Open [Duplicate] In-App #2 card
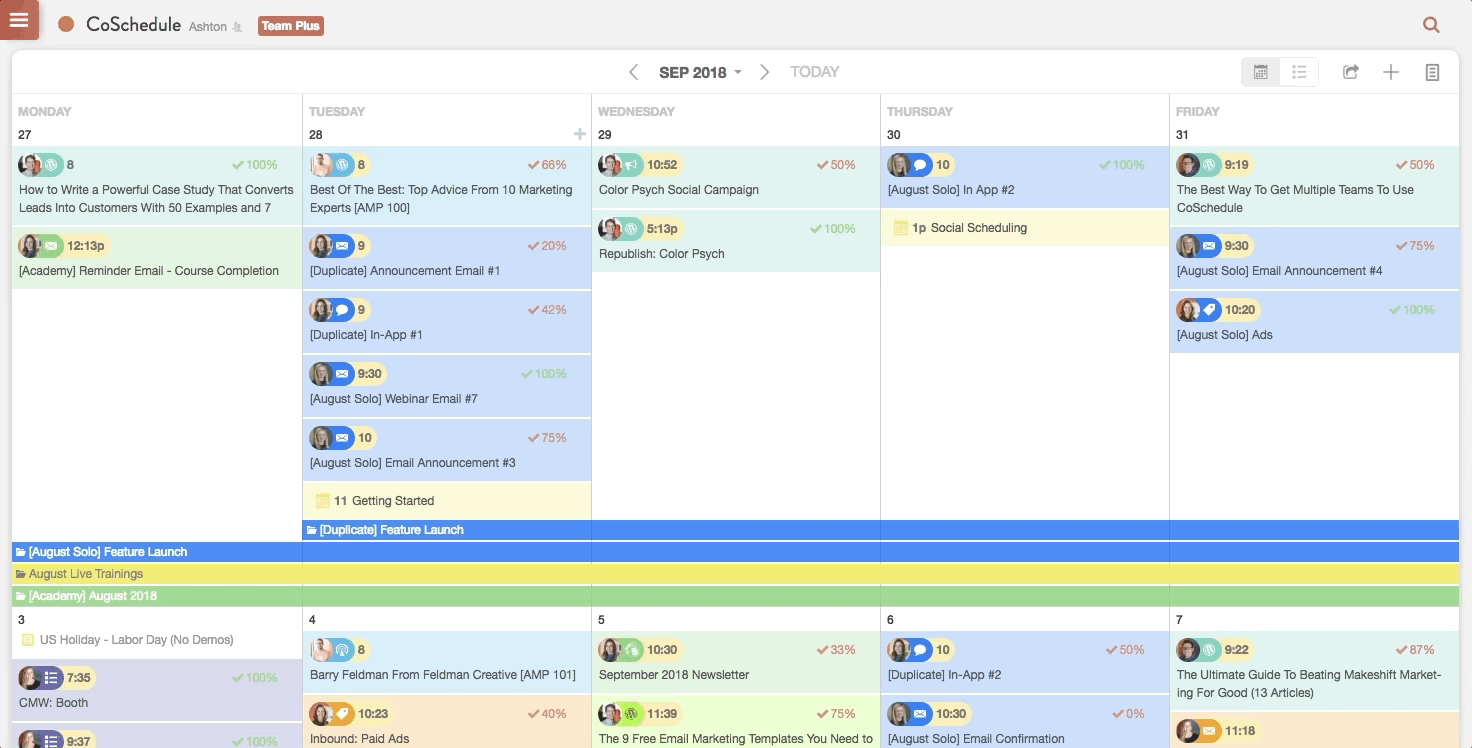 coord(1024,662)
